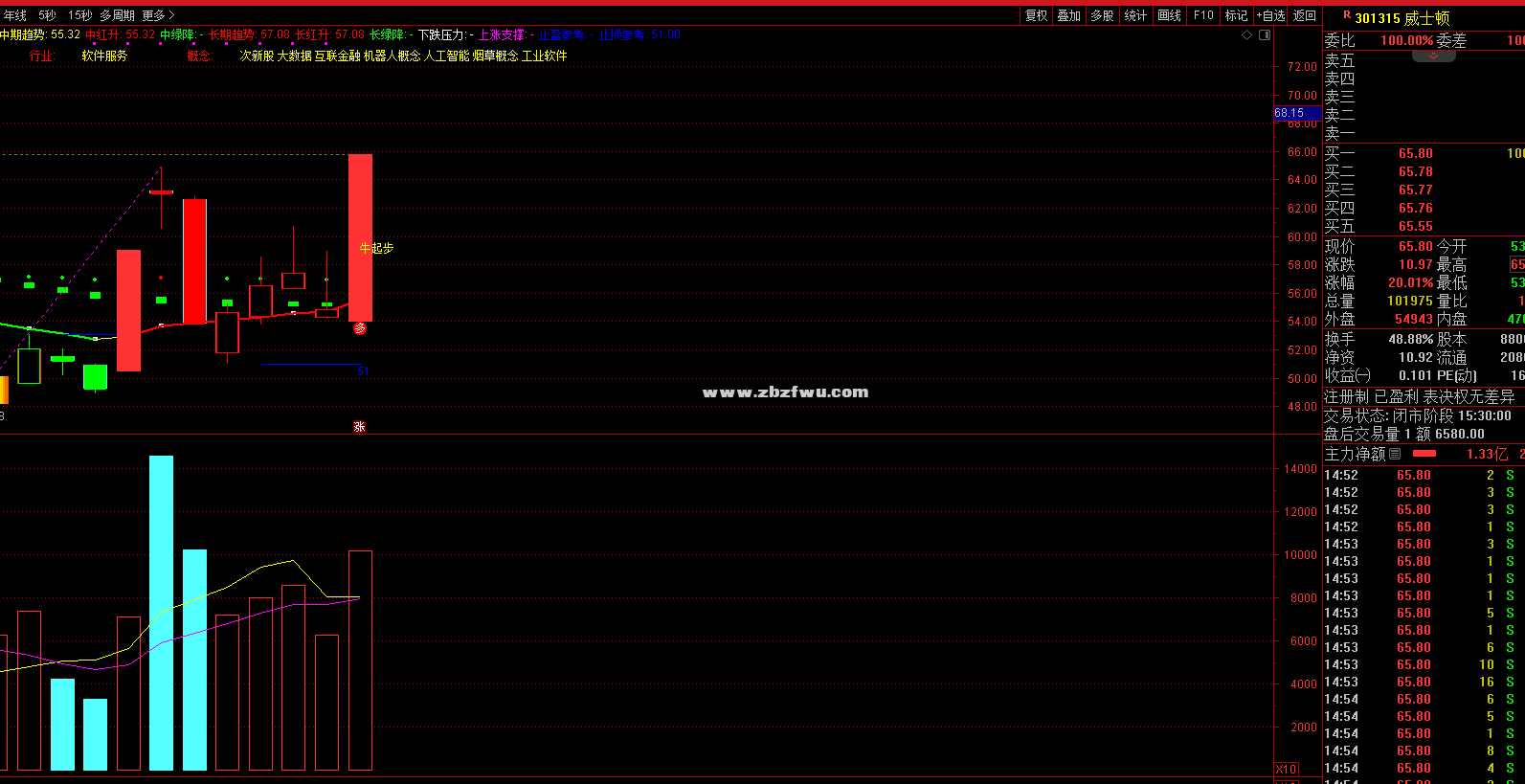Add stock with +自选 button
Viewport: 1525px width, 784px height.
(1270, 15)
